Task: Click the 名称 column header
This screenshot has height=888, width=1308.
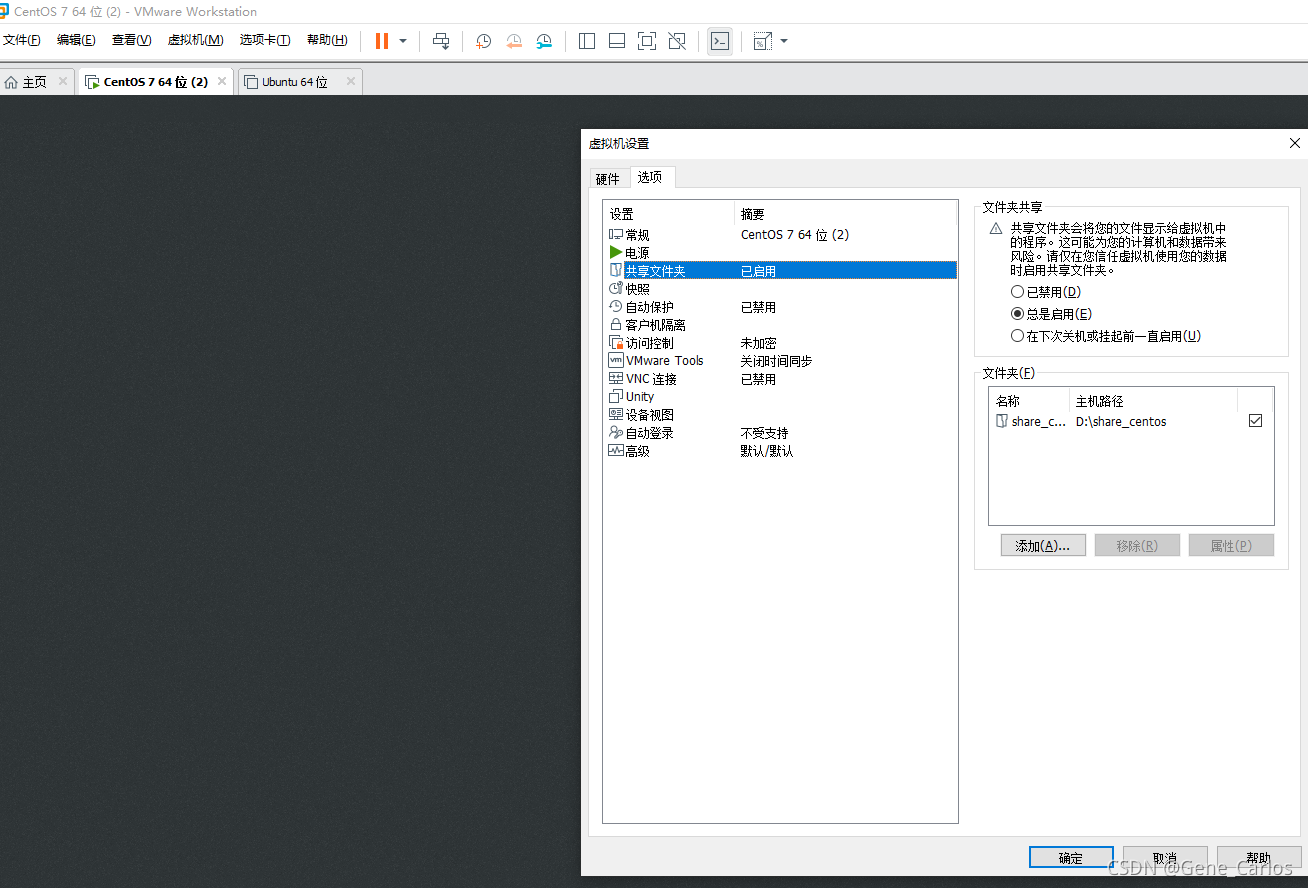Action: [x=1029, y=400]
